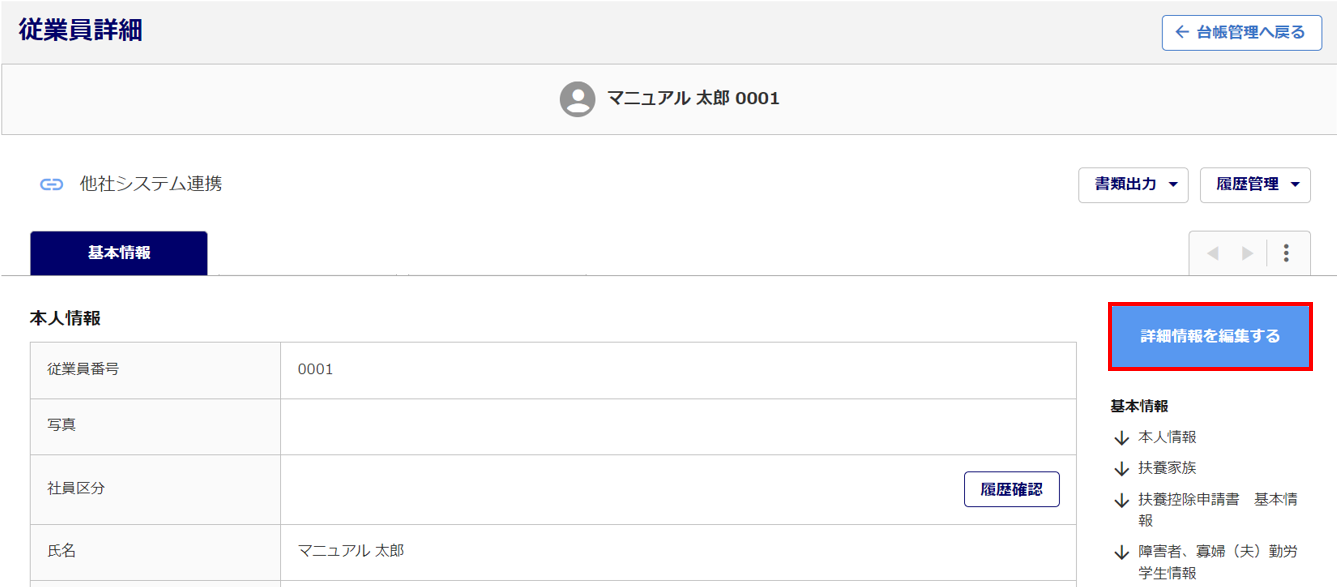Screen dimensions: 1337x587
Task: Jump to 本人情報 section link
Action: tap(1167, 437)
